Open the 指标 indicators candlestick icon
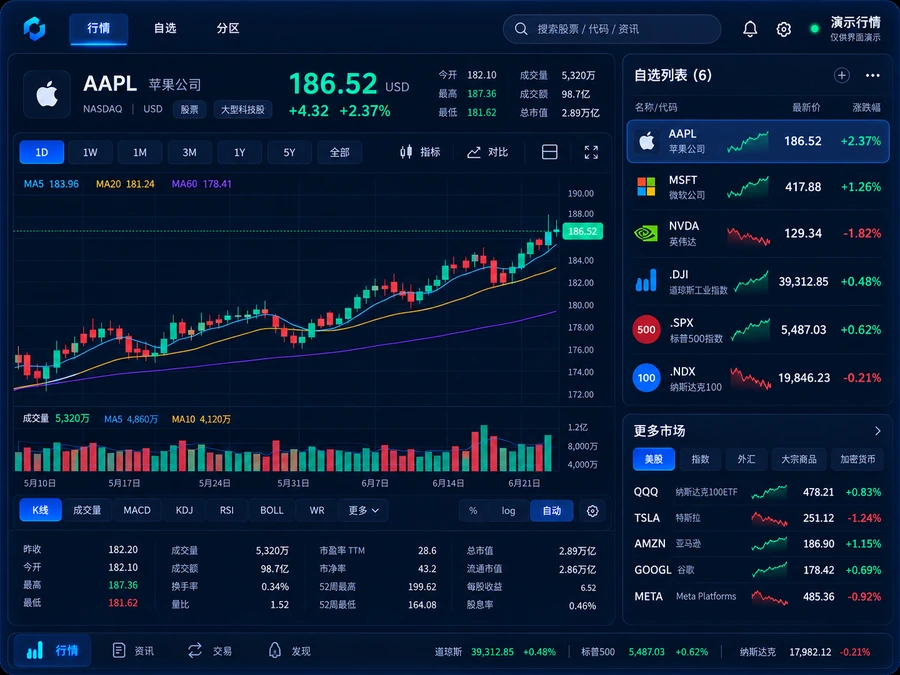Screen dimensions: 900x675 (406, 152)
